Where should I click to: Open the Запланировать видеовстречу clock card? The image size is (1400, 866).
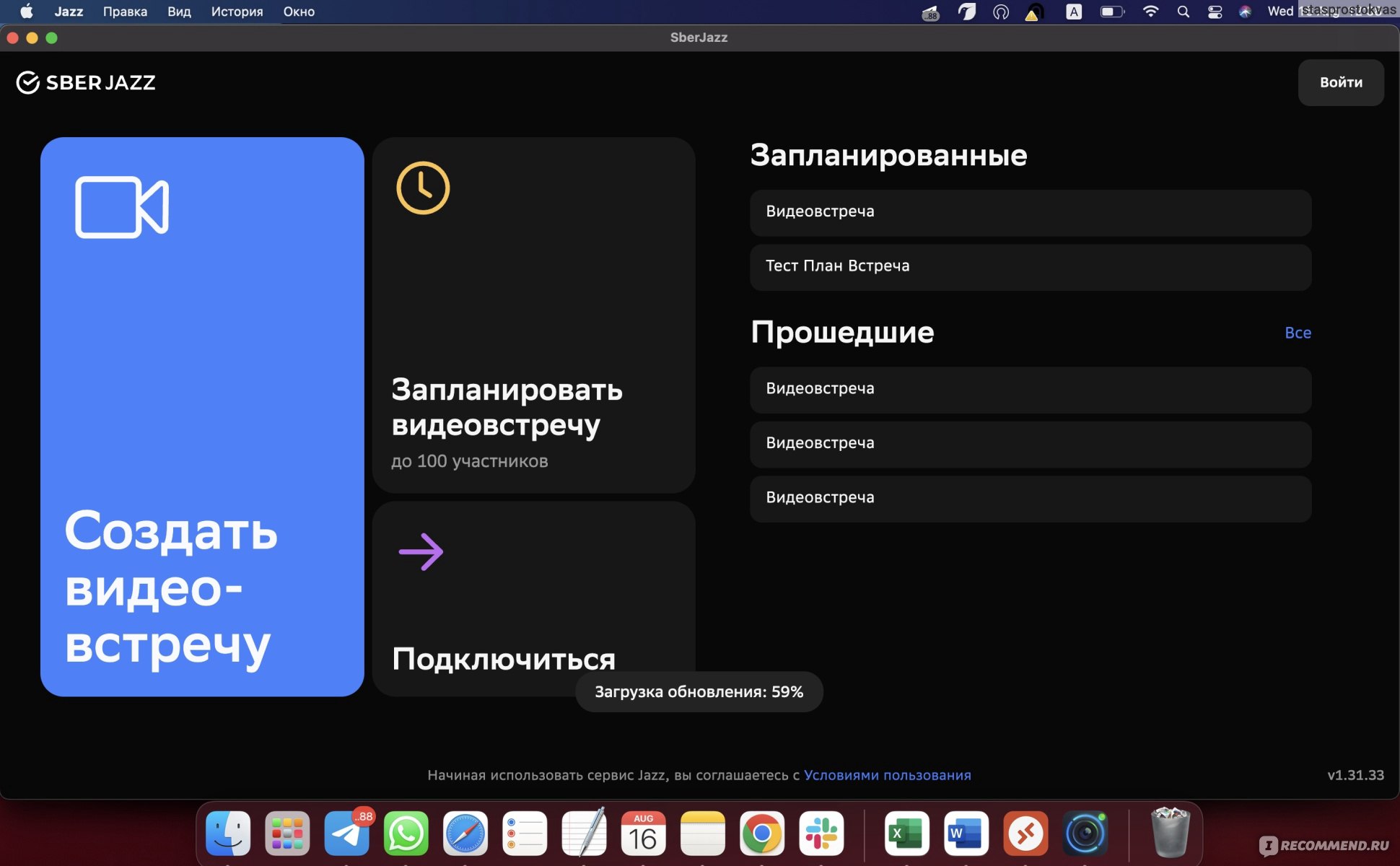533,315
